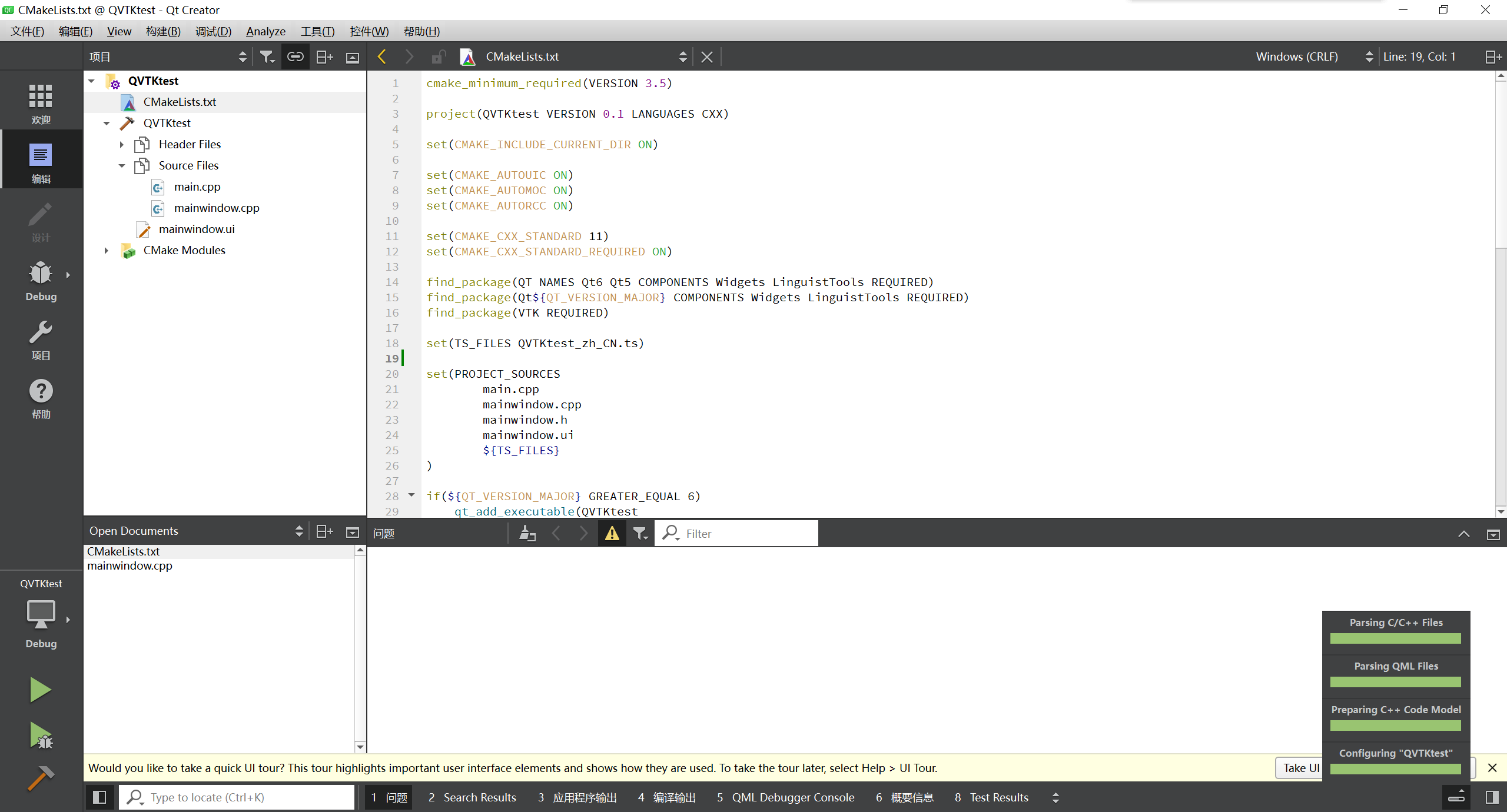
Task: Clear issues using the broom icon
Action: (x=527, y=533)
